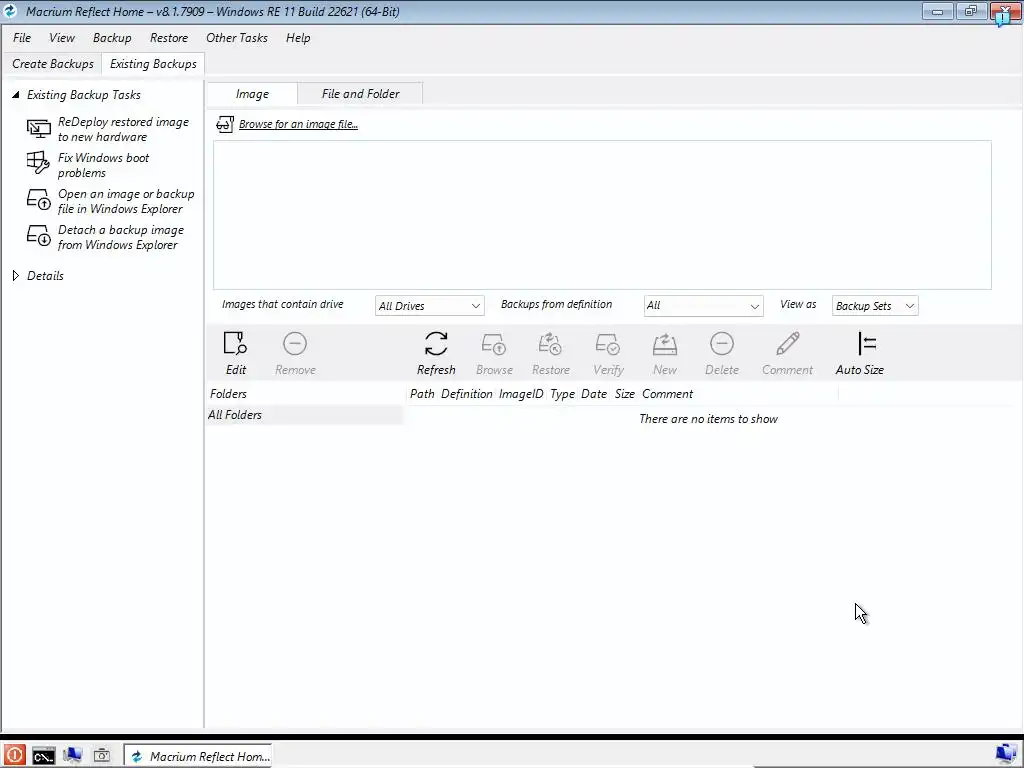This screenshot has width=1024, height=768.
Task: Click Detach a backup image text
Action: pyautogui.click(x=121, y=237)
